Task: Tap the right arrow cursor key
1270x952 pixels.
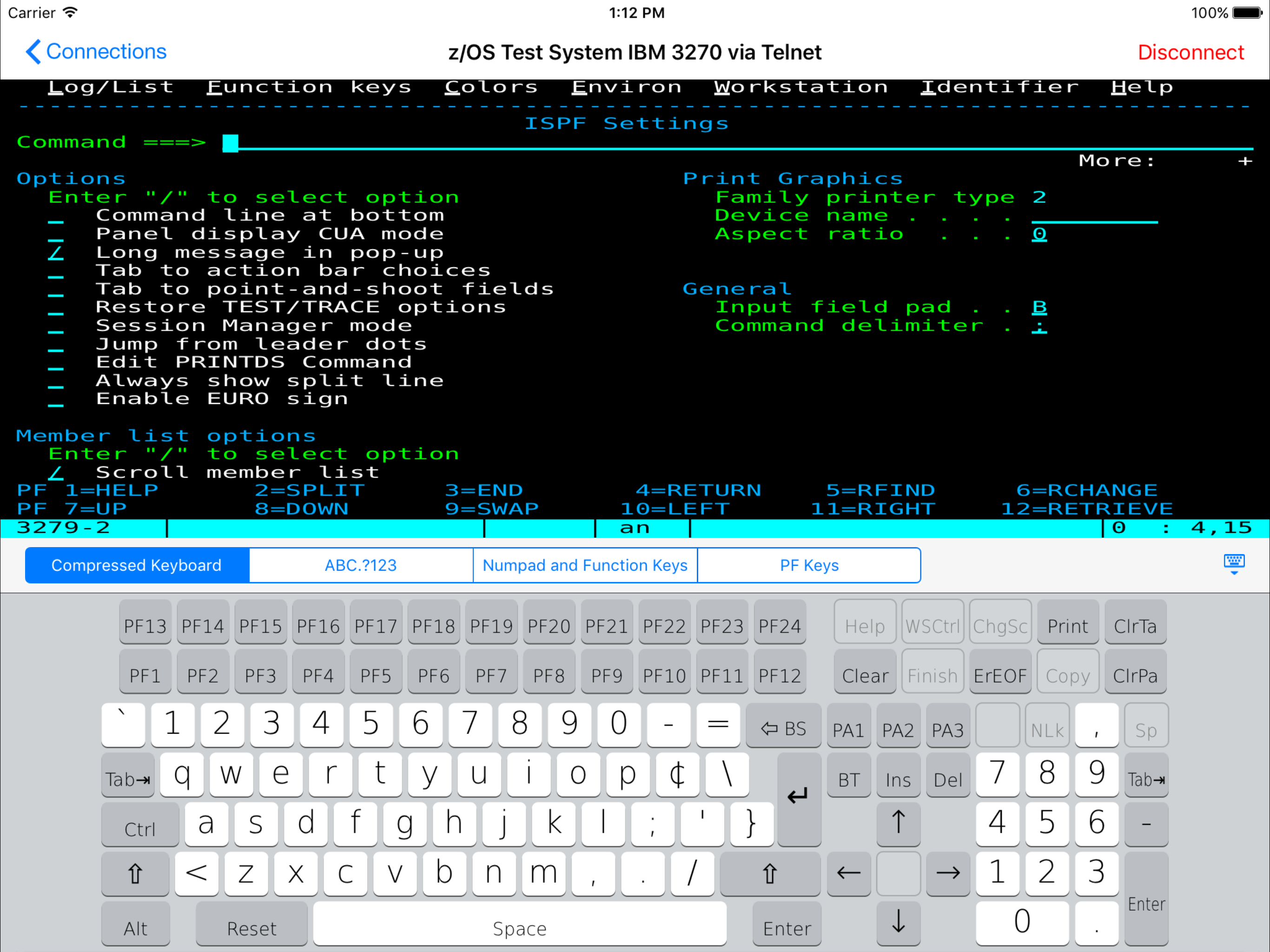Action: pos(947,873)
